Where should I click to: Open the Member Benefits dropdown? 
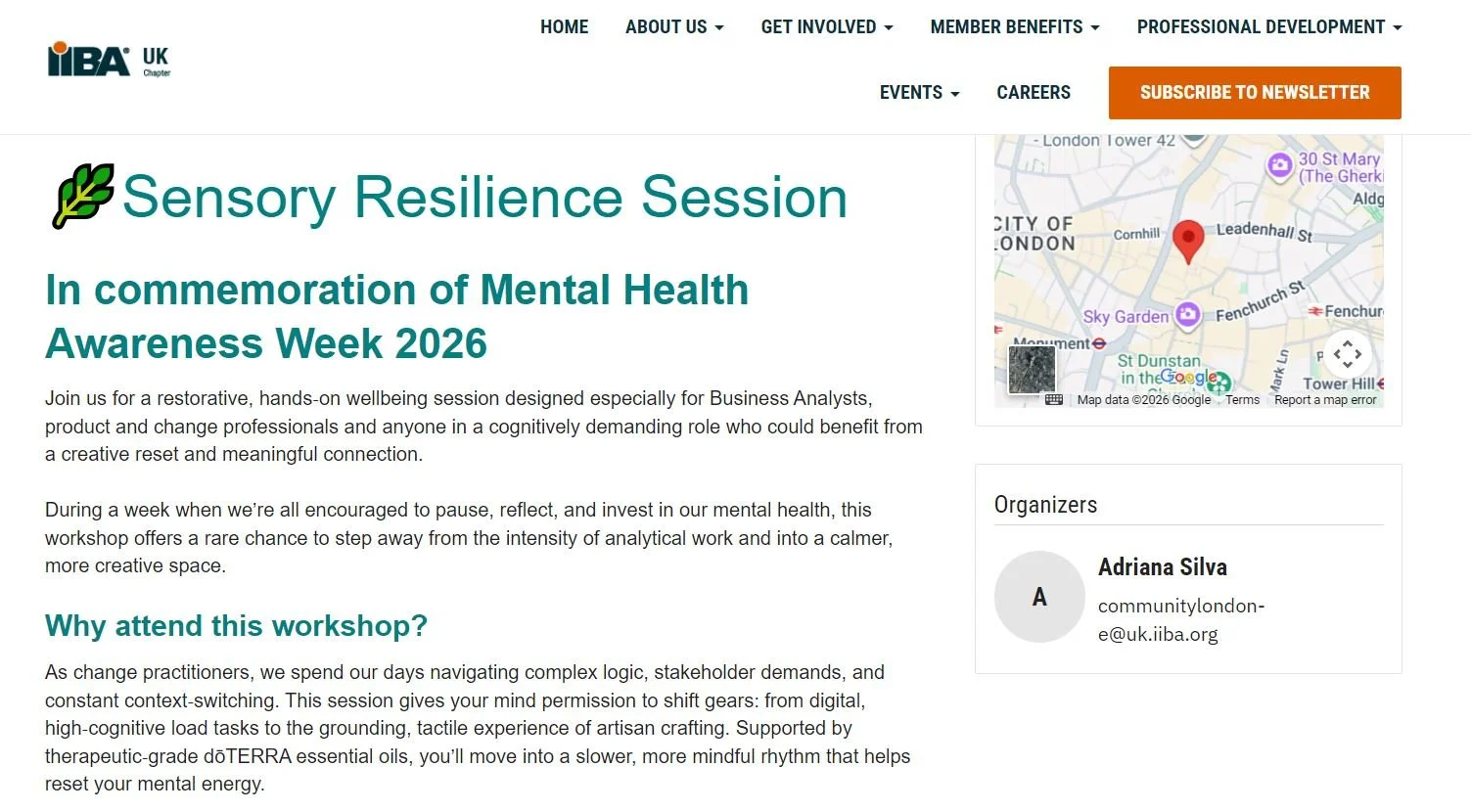tap(1015, 27)
